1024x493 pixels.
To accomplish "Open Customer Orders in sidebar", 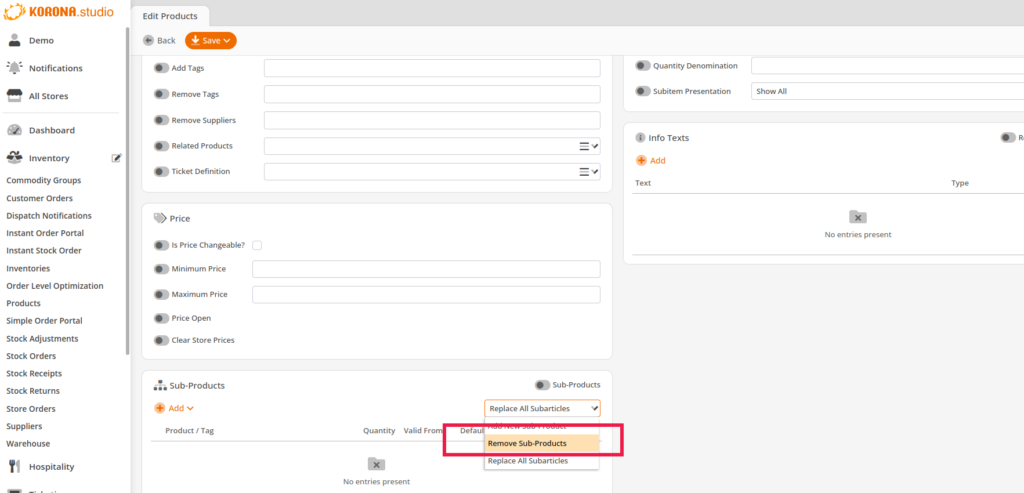I will [39, 198].
